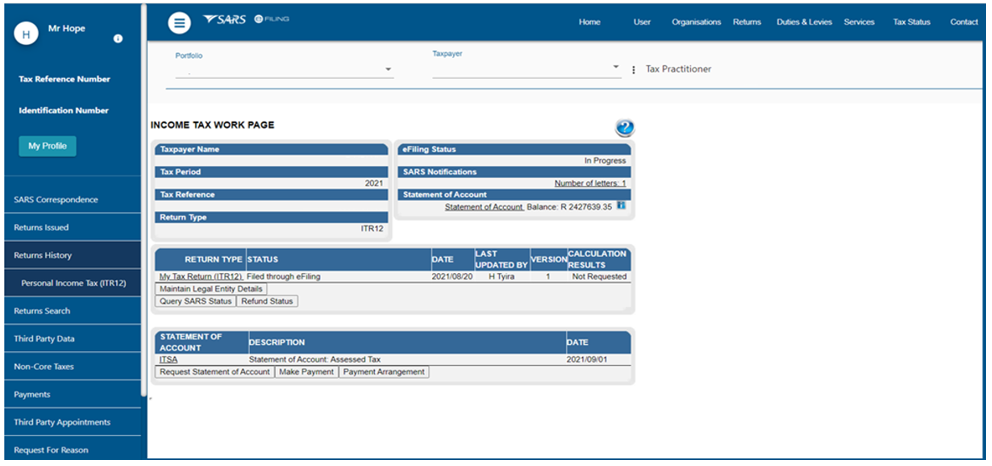The width and height of the screenshot is (992, 466).
Task: Click the Make Payment button
Action: click(306, 372)
